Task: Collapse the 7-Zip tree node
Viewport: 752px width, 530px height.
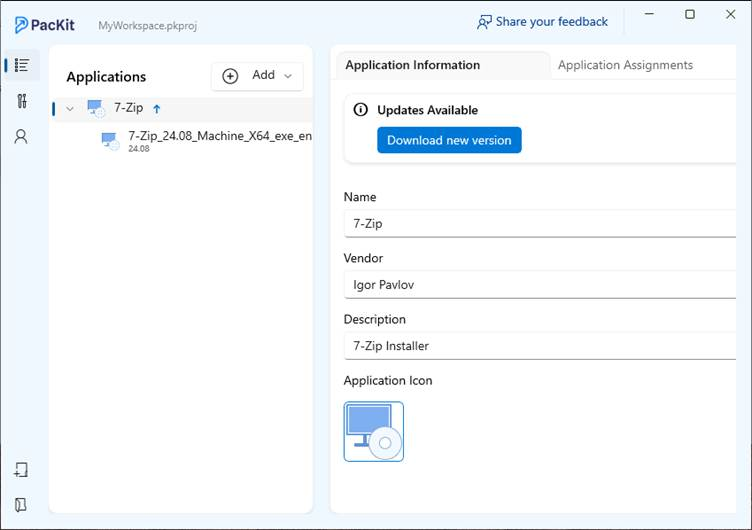Action: click(70, 109)
